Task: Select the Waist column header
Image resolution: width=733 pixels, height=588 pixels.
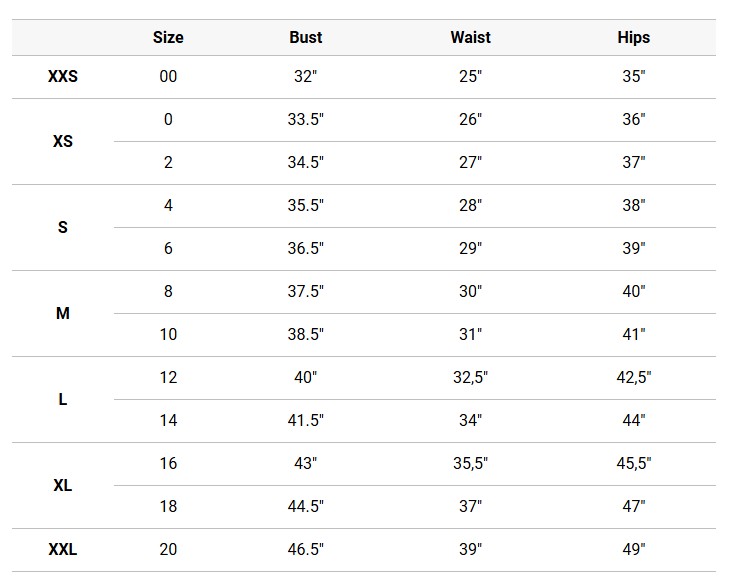Action: tap(470, 37)
